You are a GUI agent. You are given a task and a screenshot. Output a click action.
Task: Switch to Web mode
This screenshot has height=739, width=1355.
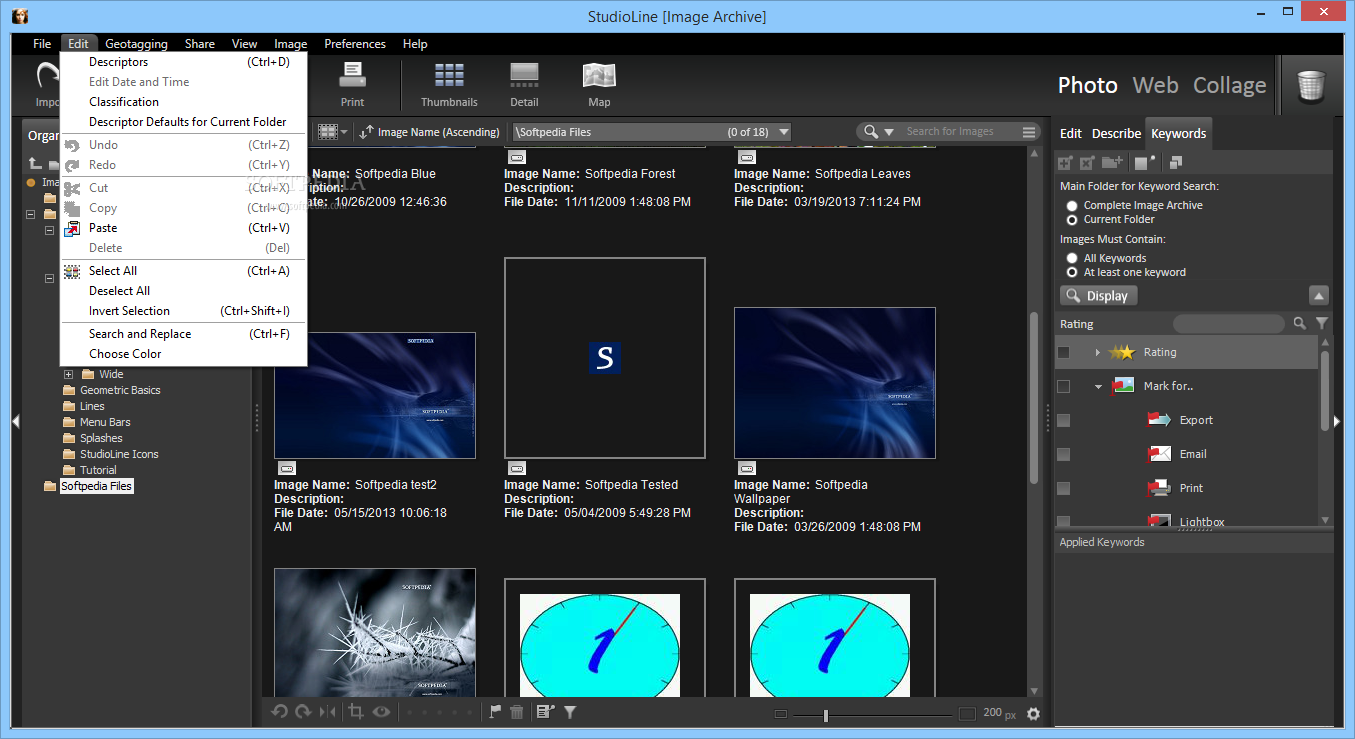1155,86
